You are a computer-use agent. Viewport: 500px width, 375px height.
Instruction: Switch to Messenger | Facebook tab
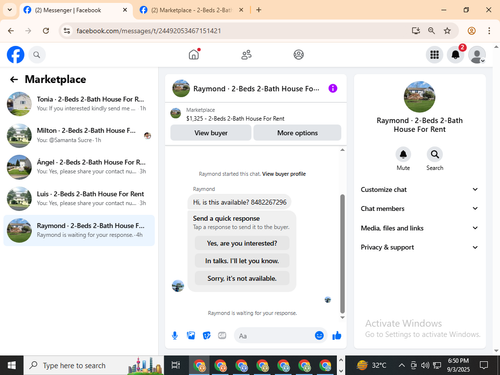[x=76, y=10]
